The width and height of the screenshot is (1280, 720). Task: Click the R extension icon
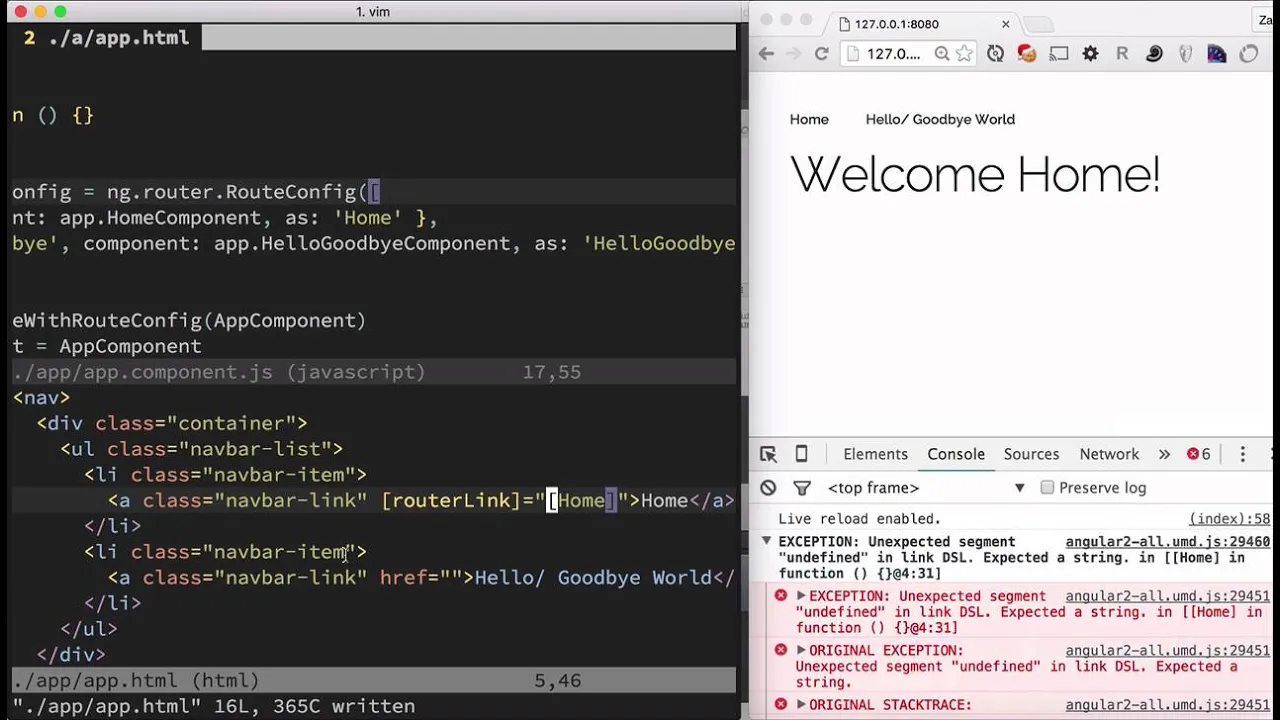(x=1122, y=54)
